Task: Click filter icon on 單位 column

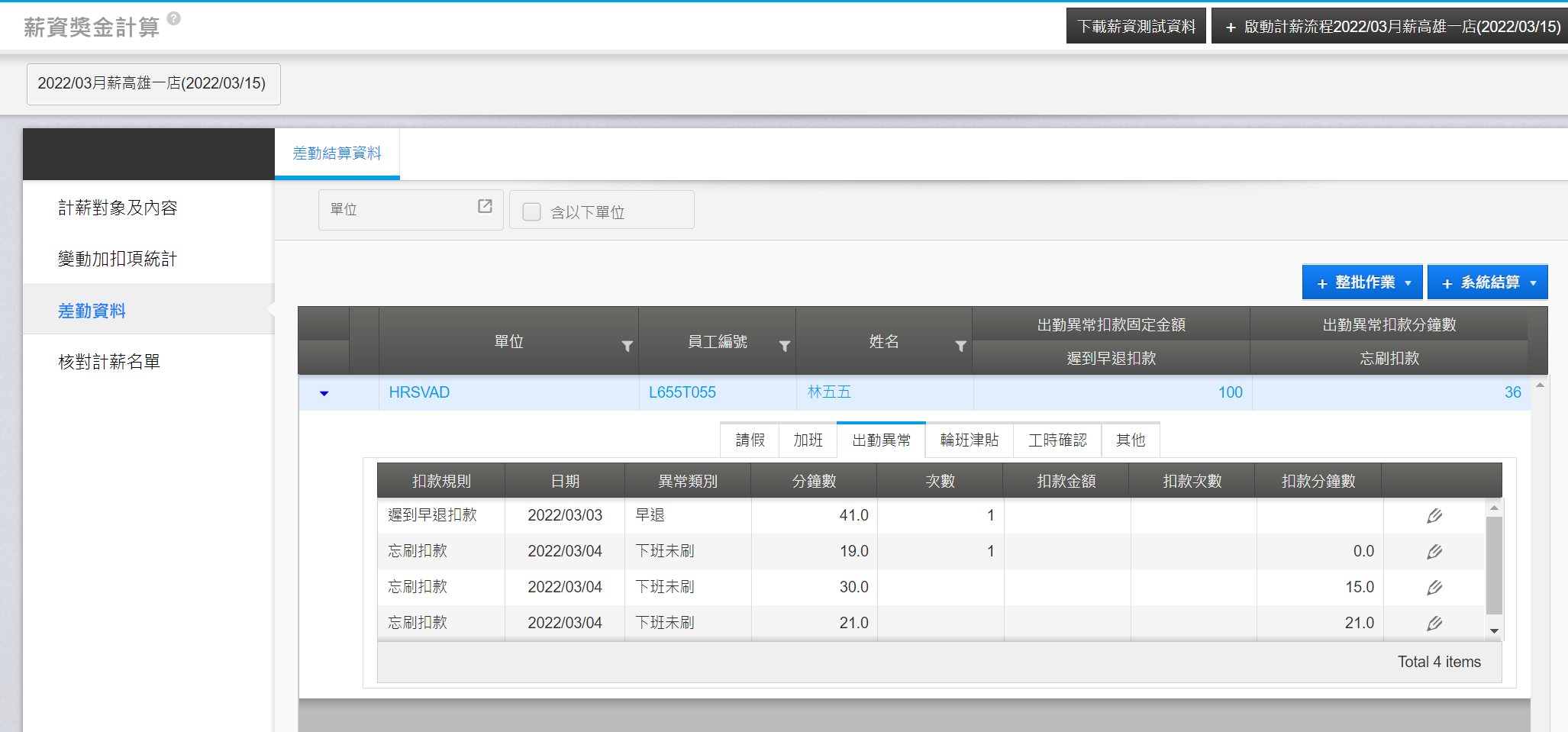Action: pos(627,347)
